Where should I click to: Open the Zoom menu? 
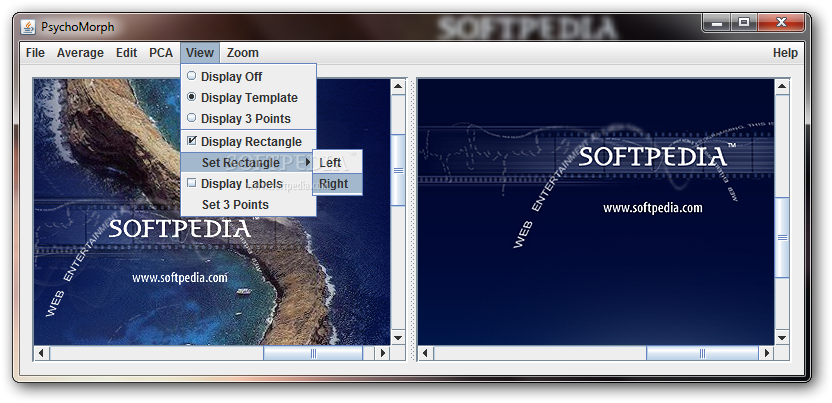[x=242, y=53]
